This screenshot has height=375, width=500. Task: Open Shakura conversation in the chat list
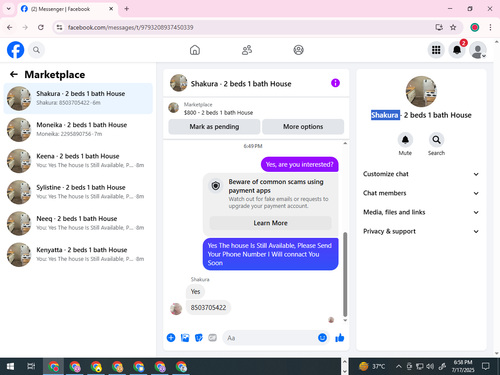[78, 98]
